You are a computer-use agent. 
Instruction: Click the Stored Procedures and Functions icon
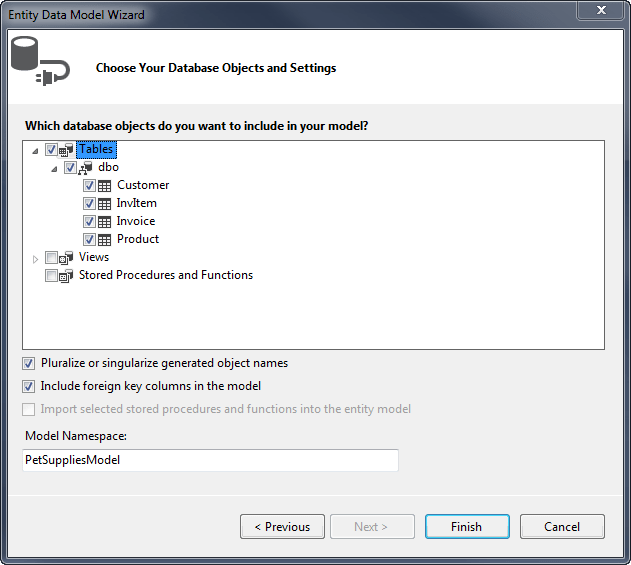(67, 276)
